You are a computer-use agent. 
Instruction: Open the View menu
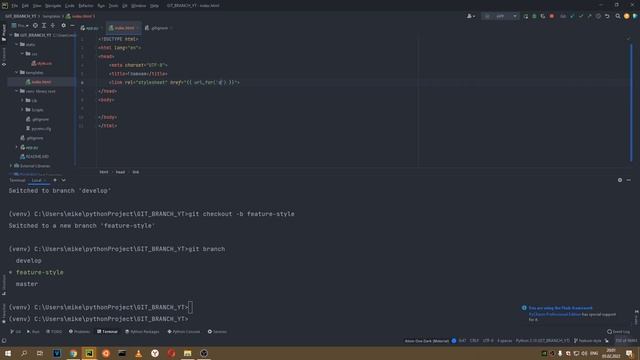37,6
